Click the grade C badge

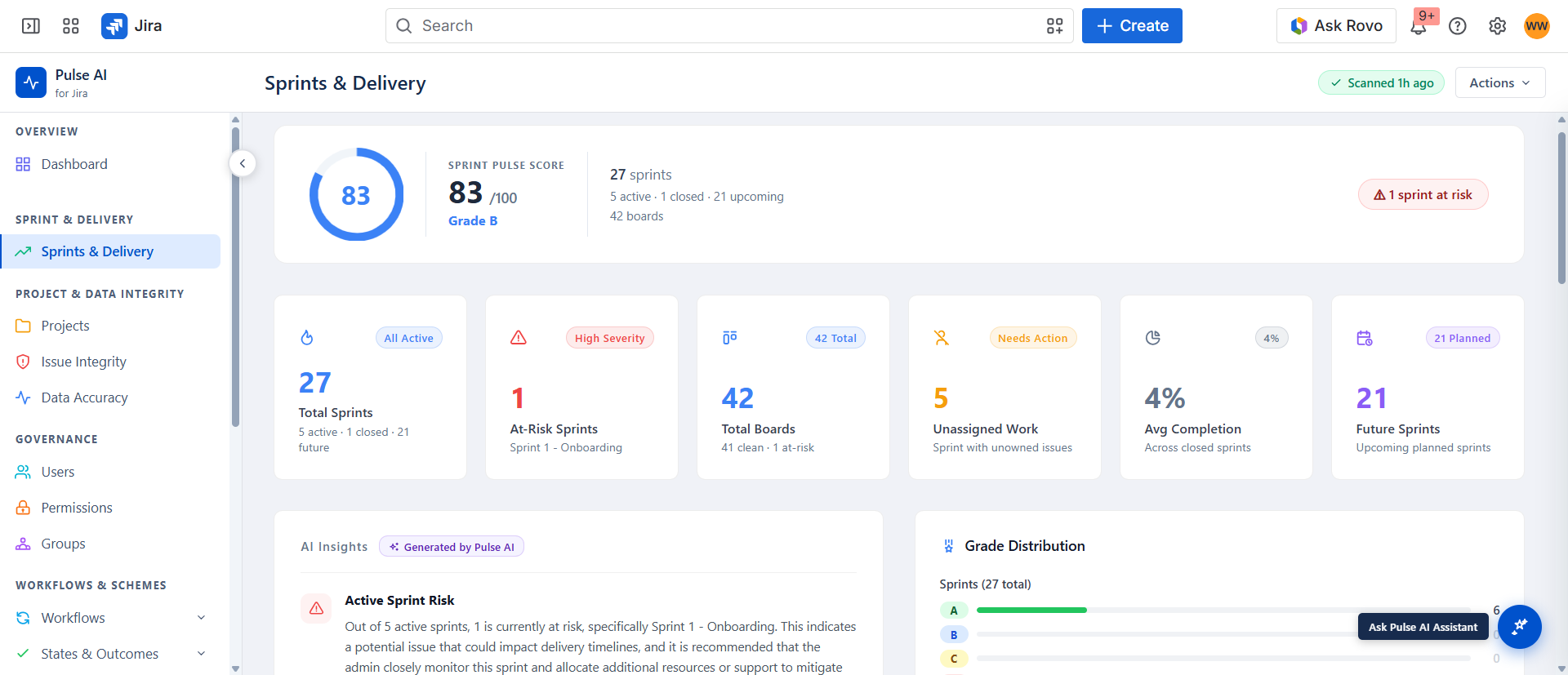tap(954, 659)
